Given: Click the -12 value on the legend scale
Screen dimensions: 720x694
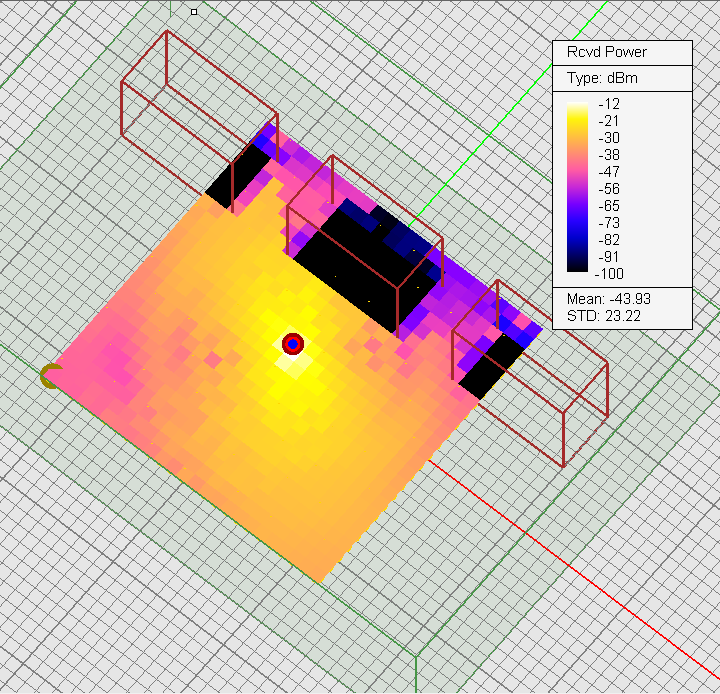Looking at the screenshot, I should coord(607,103).
